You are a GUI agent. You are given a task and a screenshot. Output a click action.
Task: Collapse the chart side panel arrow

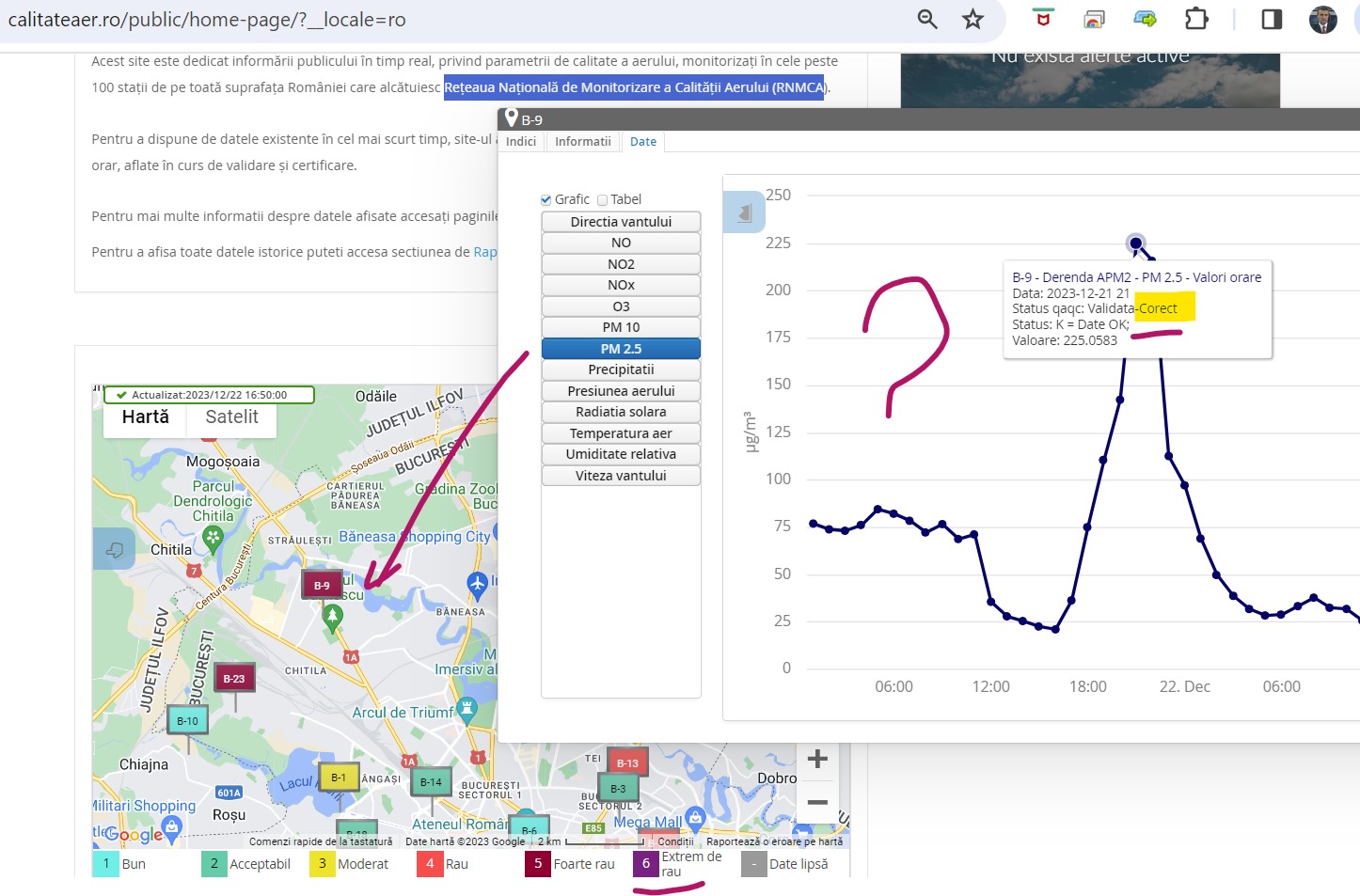[x=744, y=212]
